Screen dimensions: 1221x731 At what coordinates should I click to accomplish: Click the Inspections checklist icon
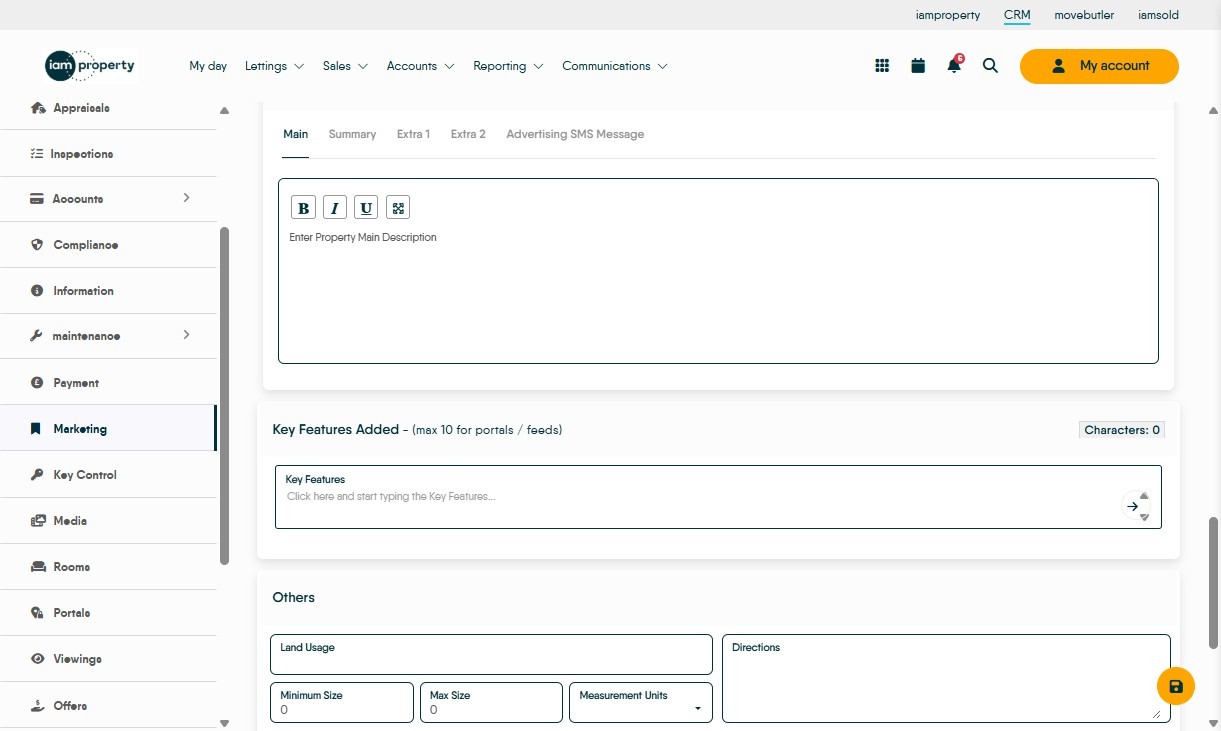tap(37, 154)
